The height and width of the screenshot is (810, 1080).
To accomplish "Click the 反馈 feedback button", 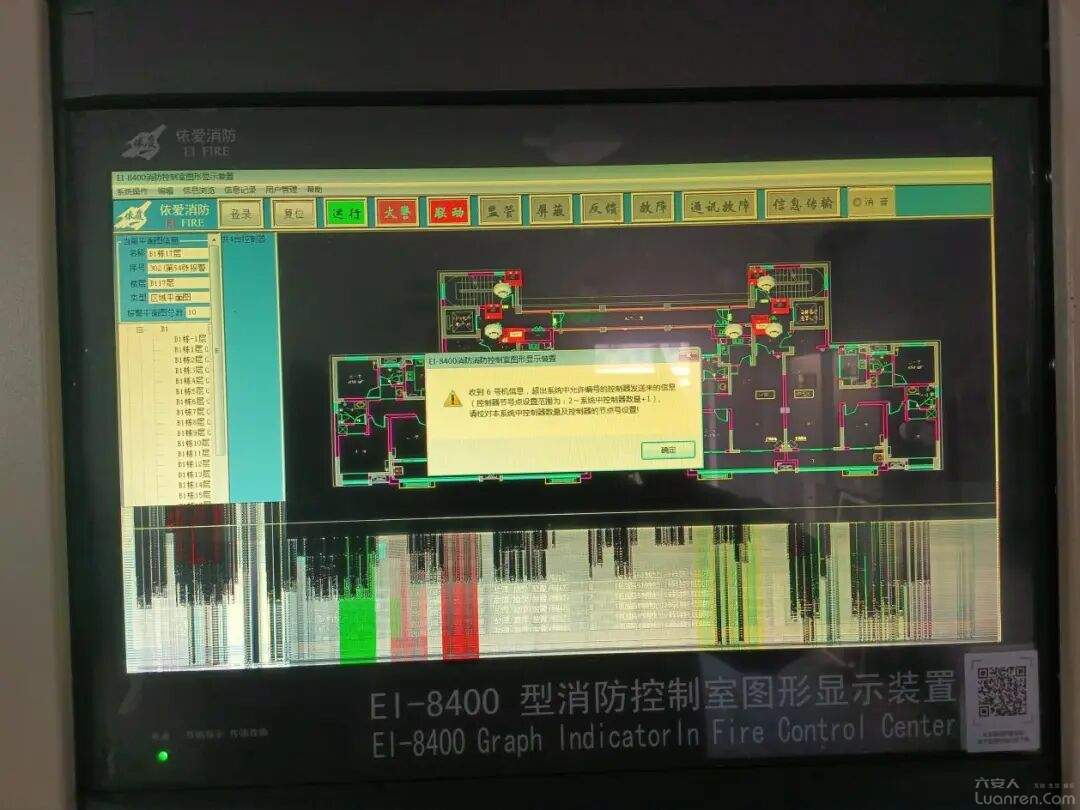I will pos(602,208).
